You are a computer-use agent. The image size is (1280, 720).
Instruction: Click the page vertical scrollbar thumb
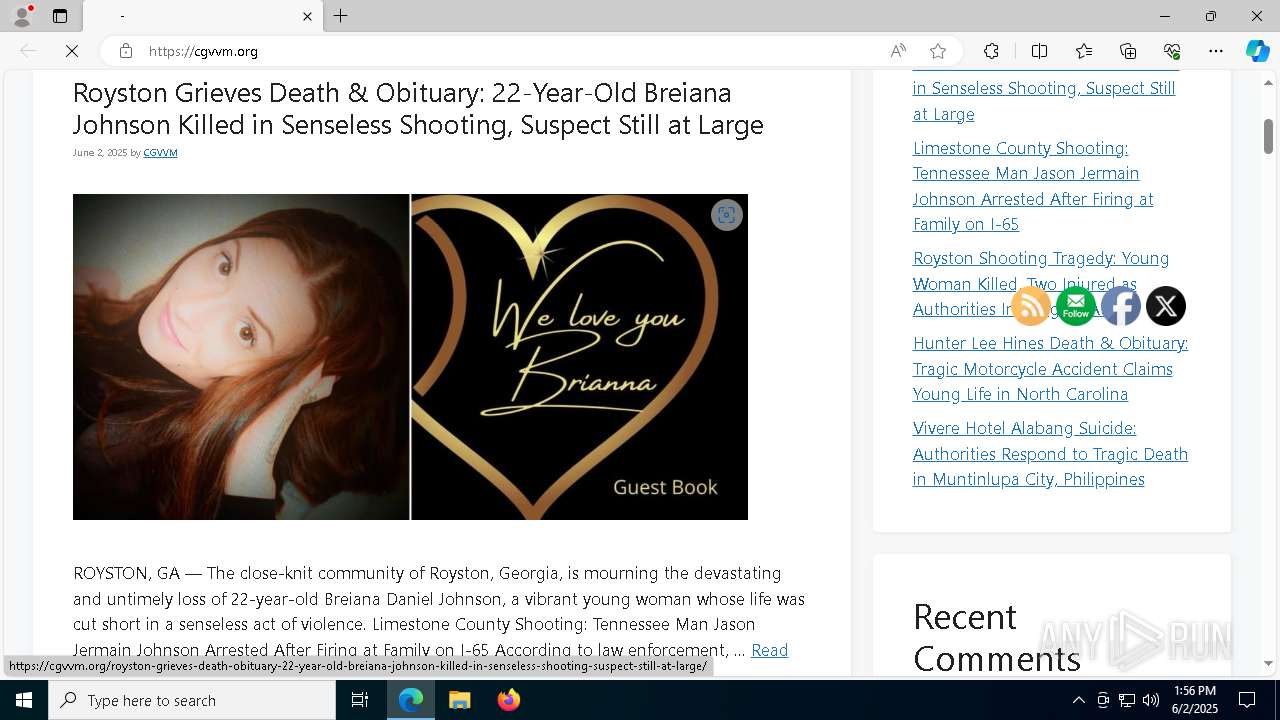click(1268, 136)
